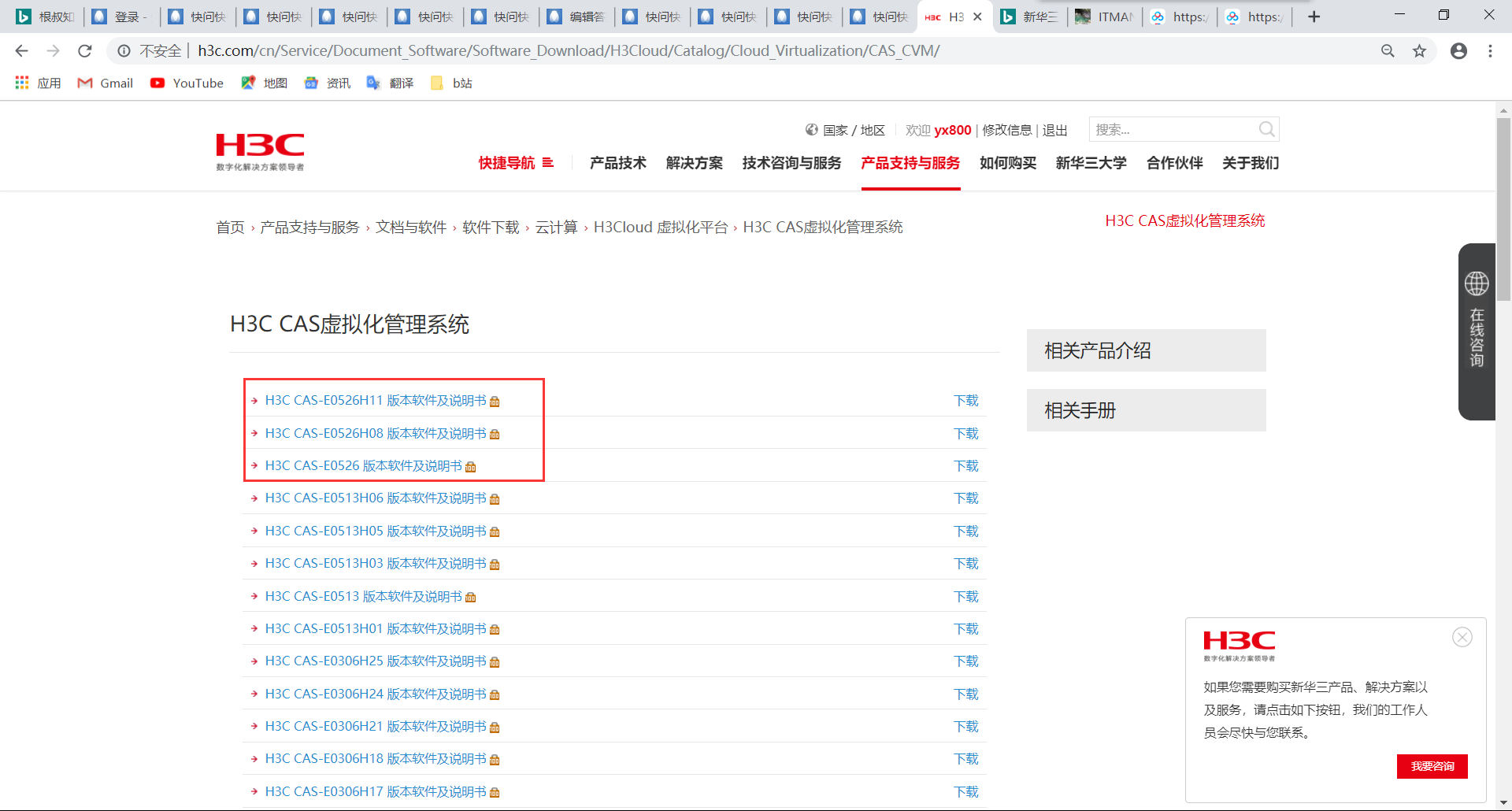This screenshot has width=1512, height=811.
Task: Switch to the ITMAN browser tab
Action: point(1106,17)
